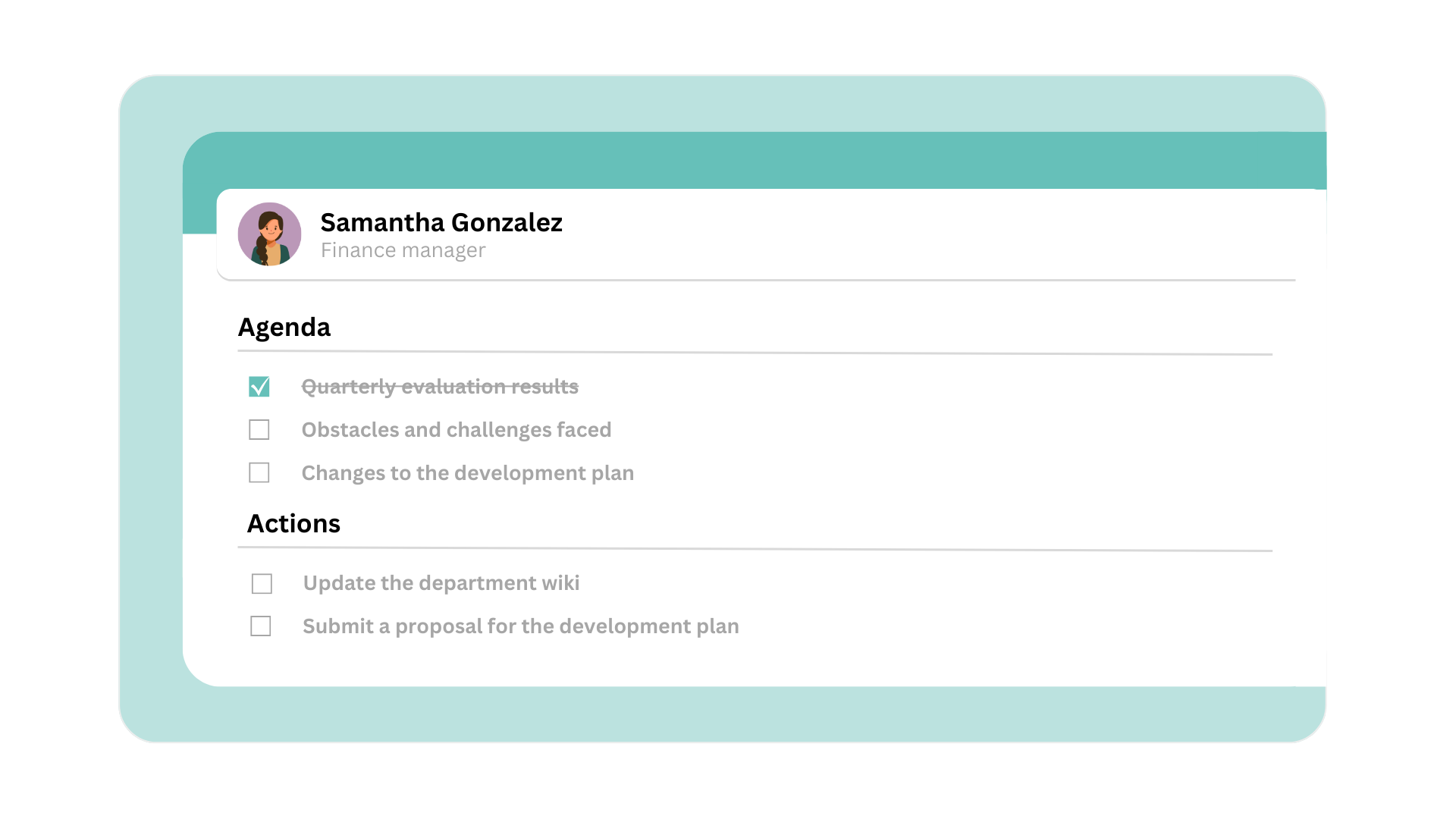Click empty space in the profile header card
Image resolution: width=1456 pixels, height=819 pixels.
tap(910, 235)
